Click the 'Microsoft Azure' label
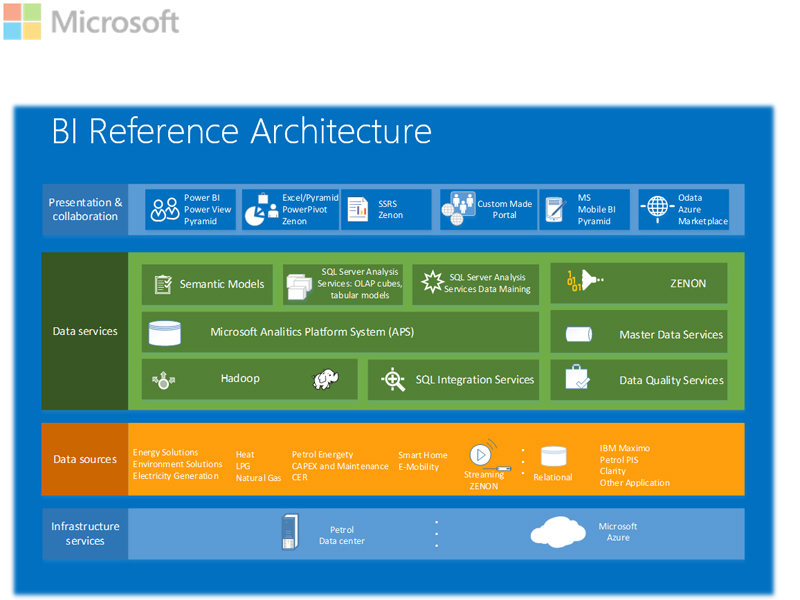Image resolution: width=800 pixels, height=600 pixels. point(618,532)
